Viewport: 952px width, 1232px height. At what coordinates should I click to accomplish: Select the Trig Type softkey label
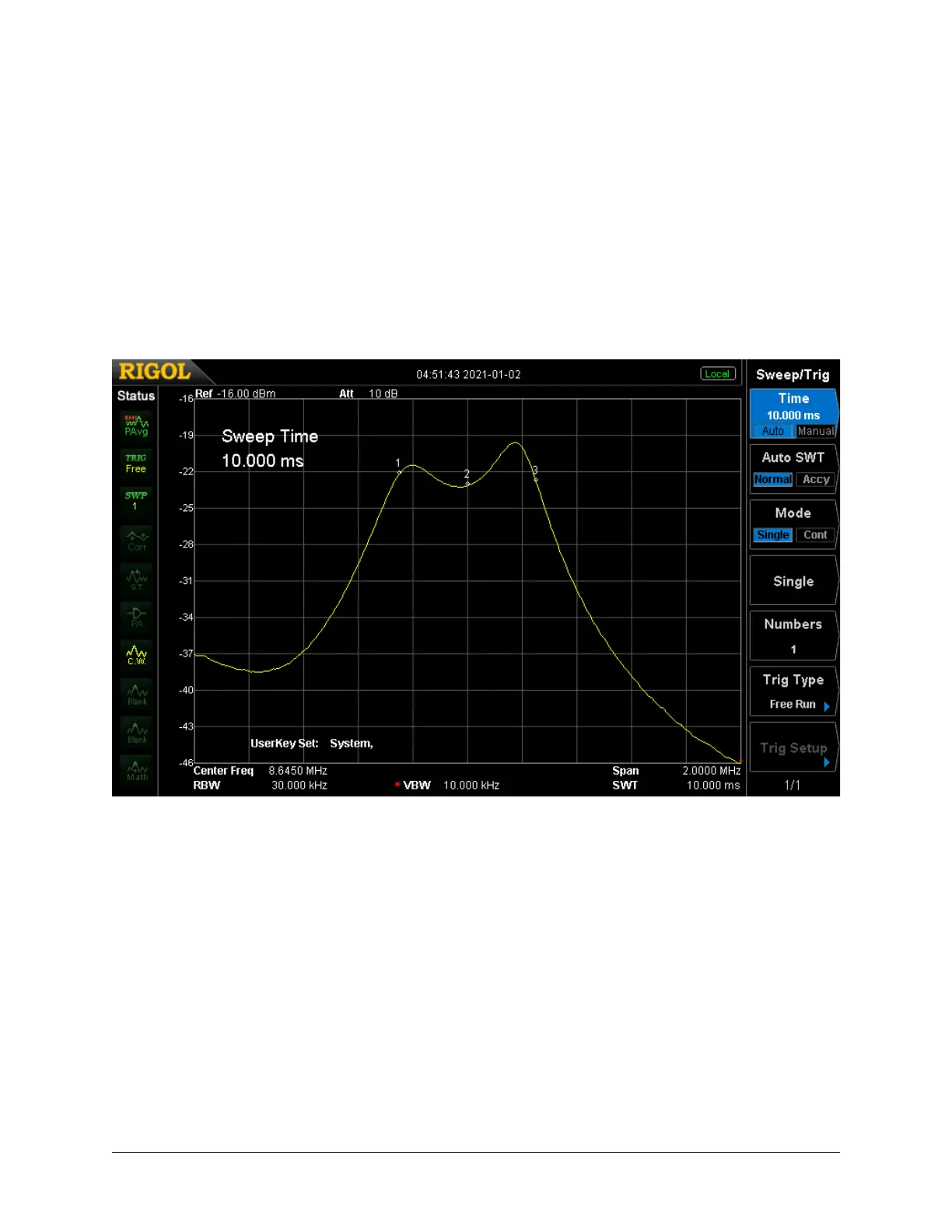793,680
